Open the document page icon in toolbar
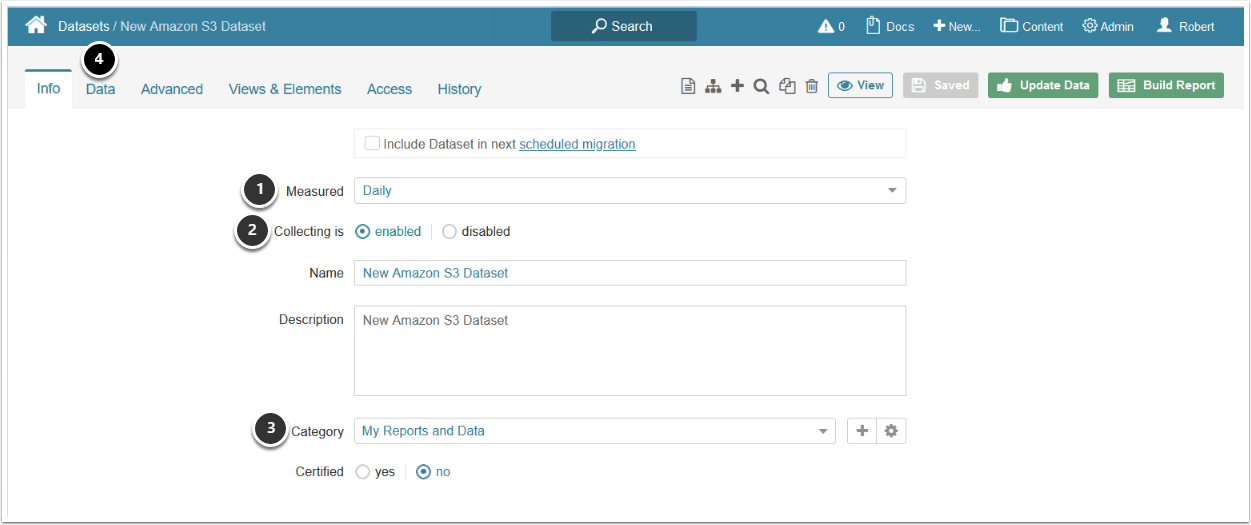Screen dimensions: 1251x525 pyautogui.click(x=688, y=86)
